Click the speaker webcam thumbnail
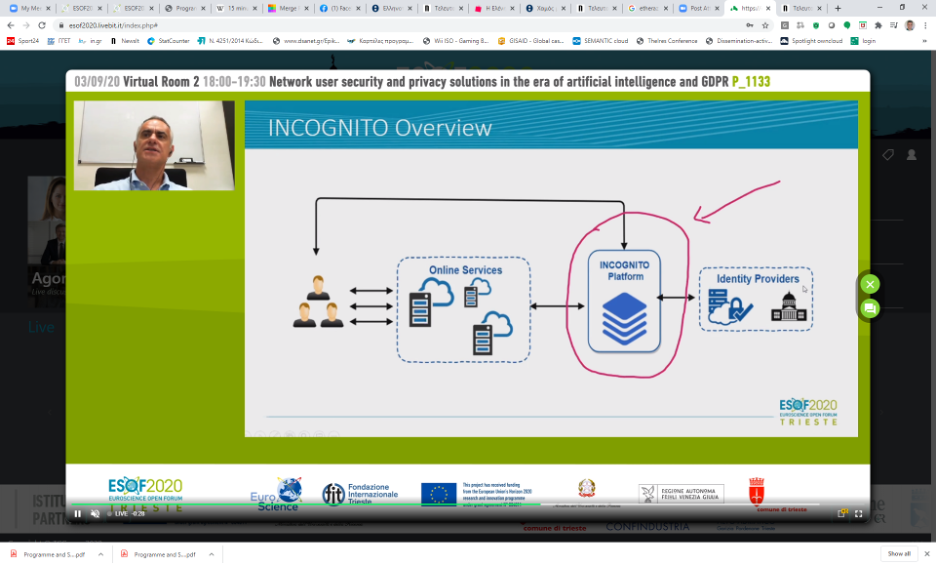 pos(154,145)
